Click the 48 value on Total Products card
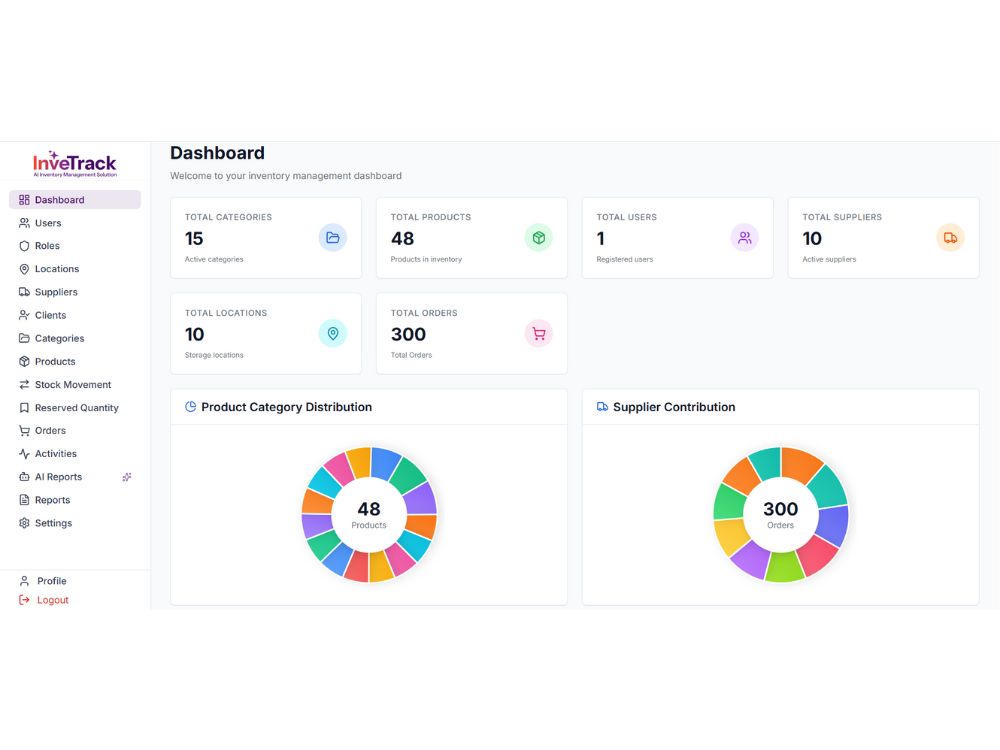 (402, 239)
